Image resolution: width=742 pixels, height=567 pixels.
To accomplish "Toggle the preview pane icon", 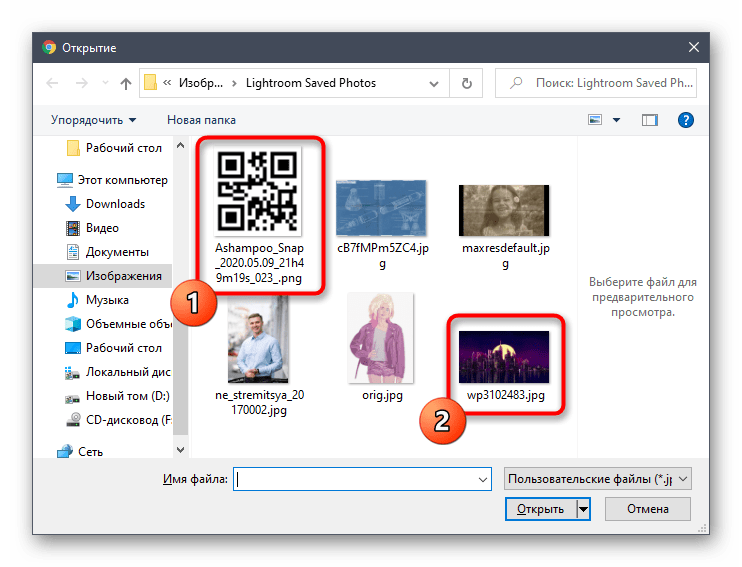I will pos(650,120).
